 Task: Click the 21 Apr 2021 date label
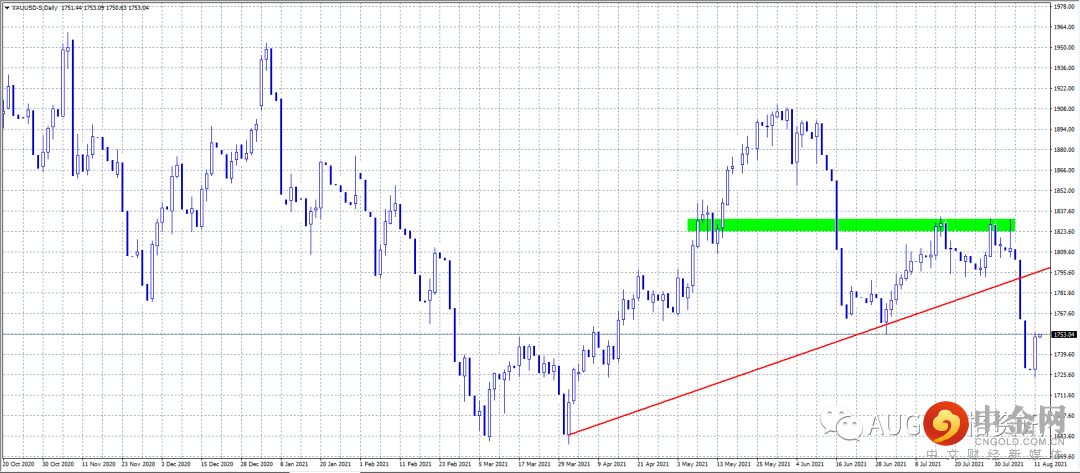[x=655, y=465]
